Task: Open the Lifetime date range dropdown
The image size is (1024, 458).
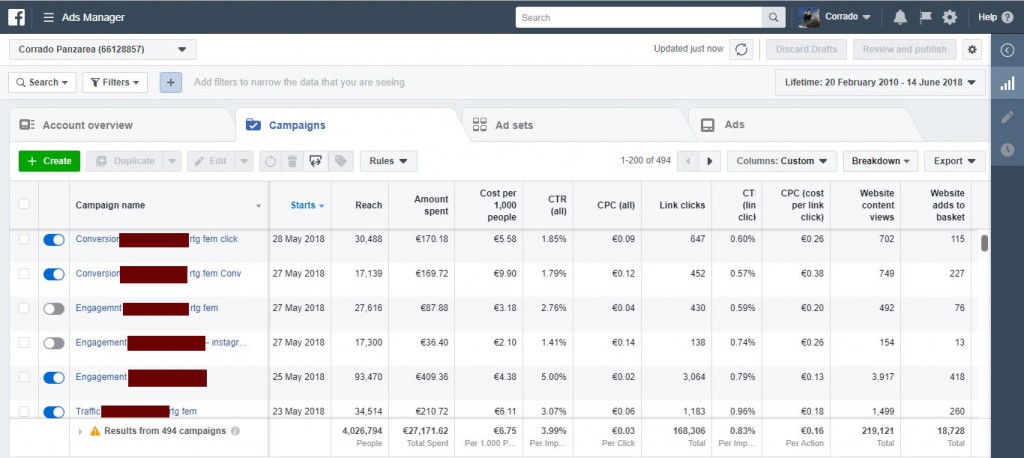Action: [x=880, y=82]
